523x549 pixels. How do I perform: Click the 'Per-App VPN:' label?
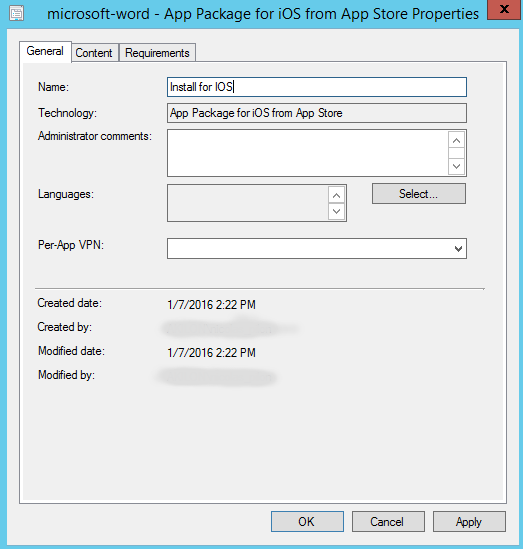[x=71, y=245]
